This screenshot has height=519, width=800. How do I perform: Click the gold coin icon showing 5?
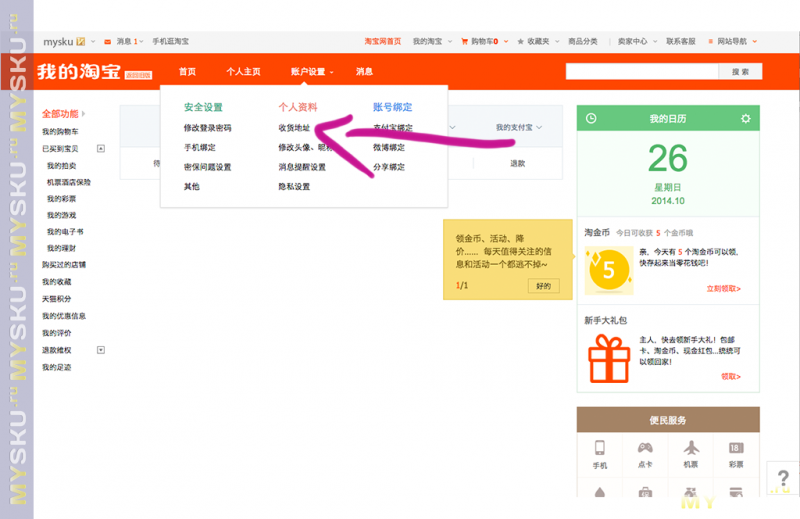pos(609,270)
